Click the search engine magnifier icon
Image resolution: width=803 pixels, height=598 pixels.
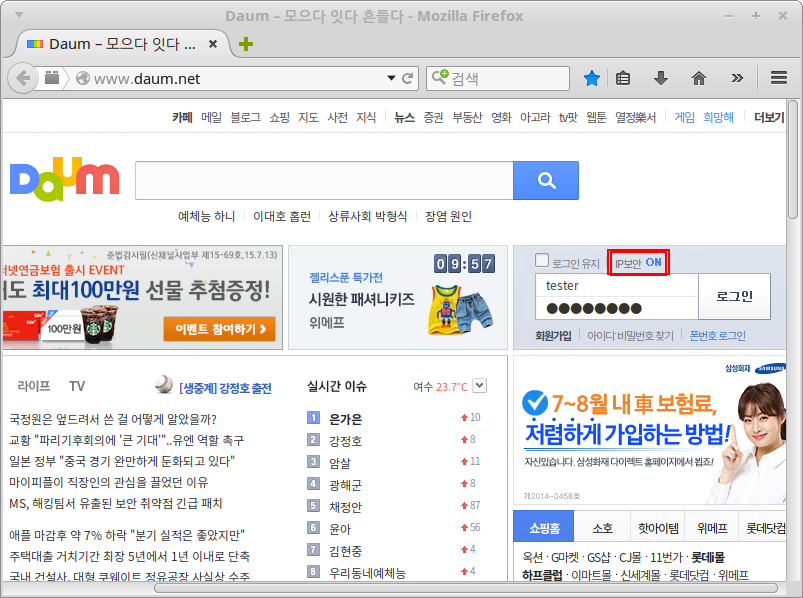click(439, 77)
